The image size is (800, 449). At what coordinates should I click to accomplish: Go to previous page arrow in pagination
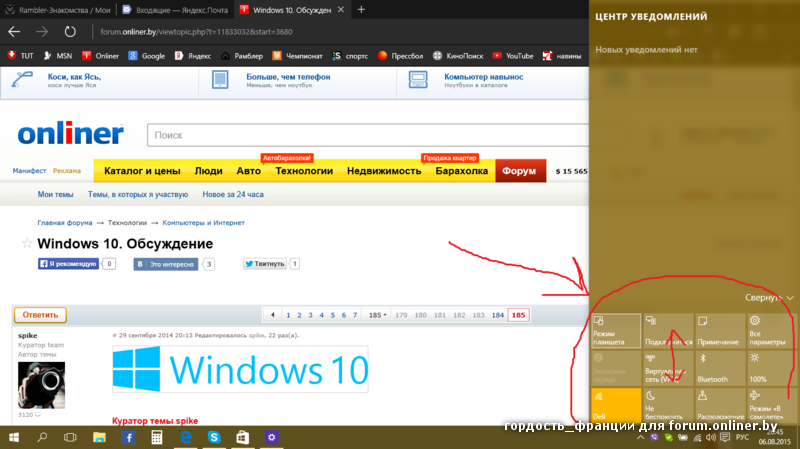[273, 315]
